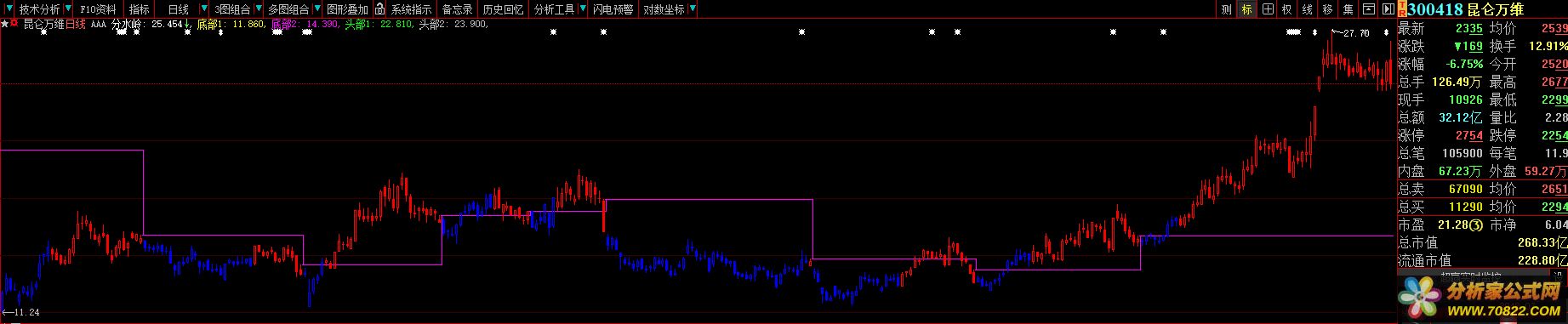Click the 集 collection icon
Screen dimensions: 1568x324
click(x=1348, y=9)
